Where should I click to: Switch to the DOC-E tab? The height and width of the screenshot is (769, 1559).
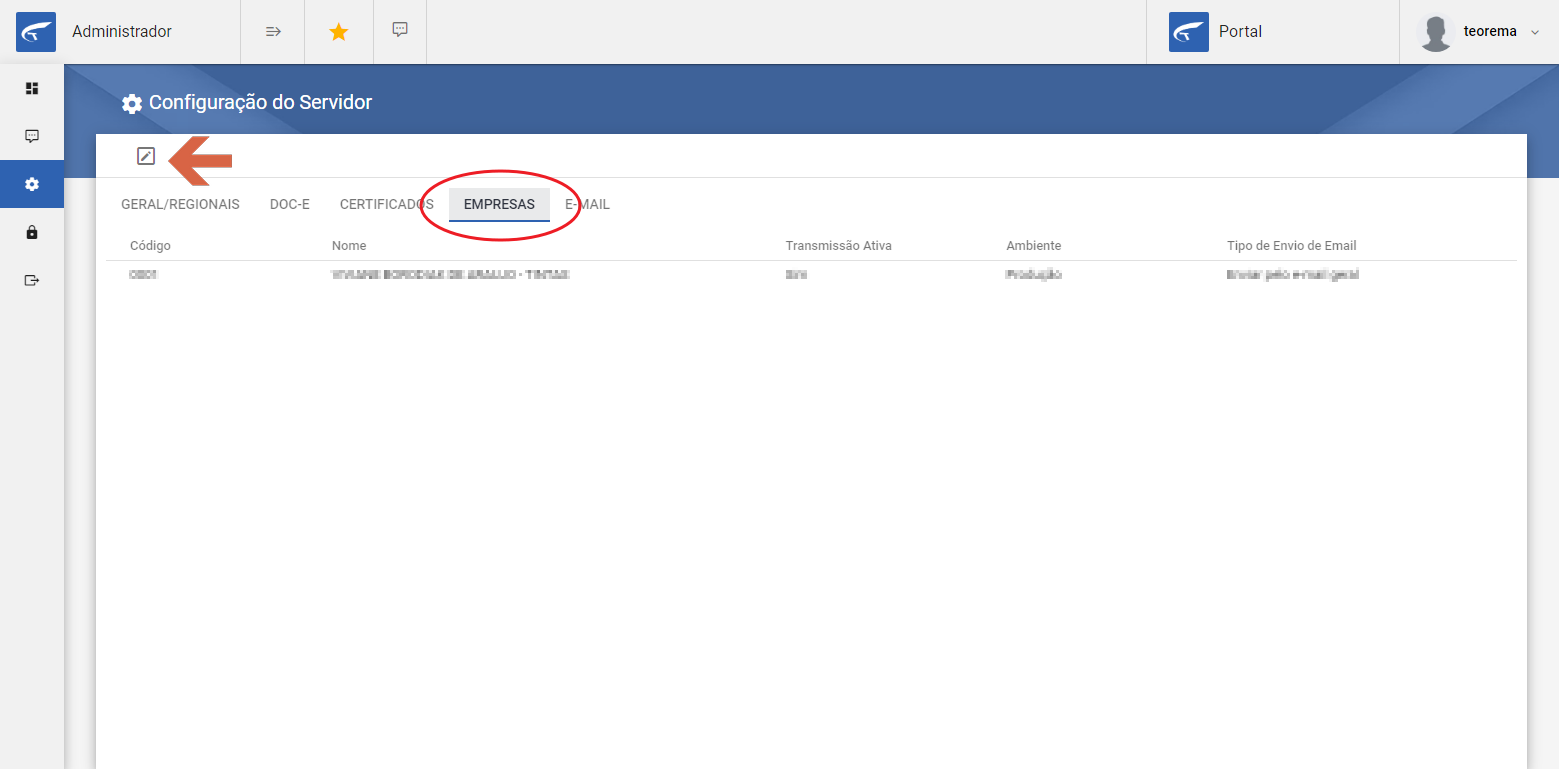click(290, 204)
